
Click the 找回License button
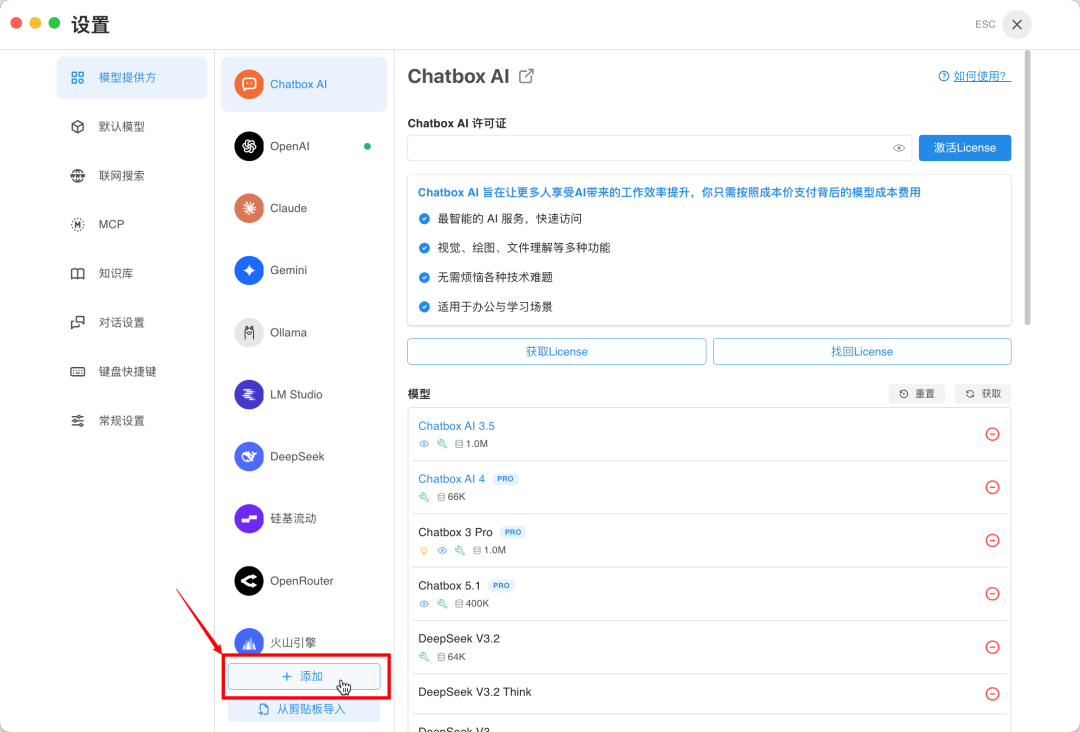click(x=862, y=351)
